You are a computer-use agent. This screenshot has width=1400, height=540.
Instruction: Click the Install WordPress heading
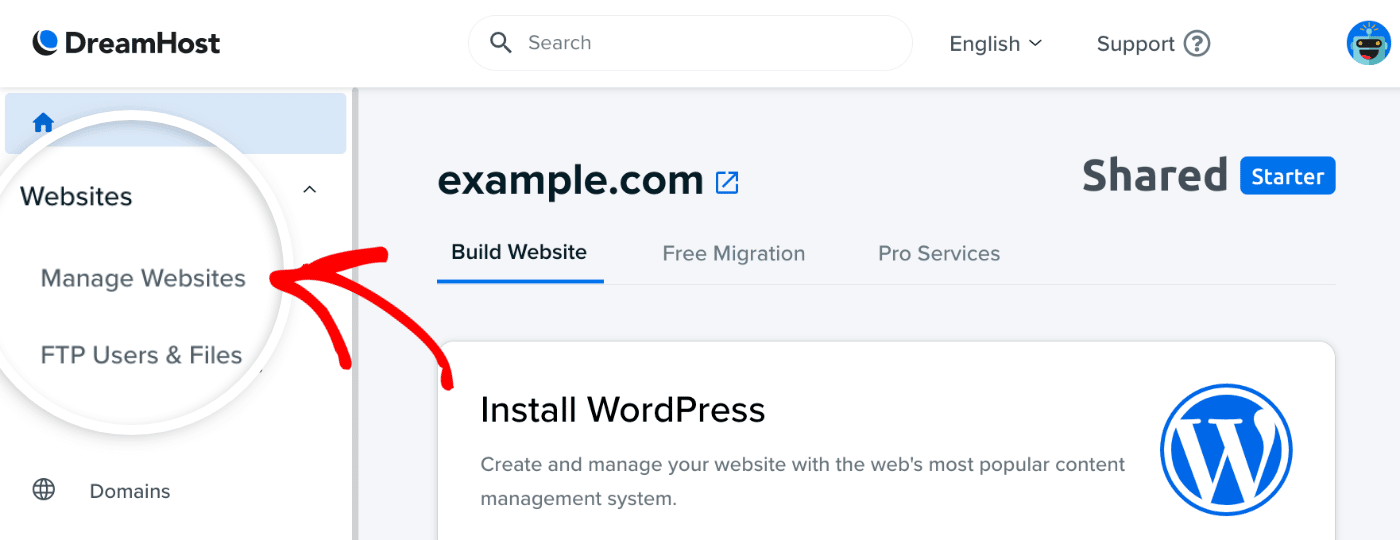click(x=623, y=410)
